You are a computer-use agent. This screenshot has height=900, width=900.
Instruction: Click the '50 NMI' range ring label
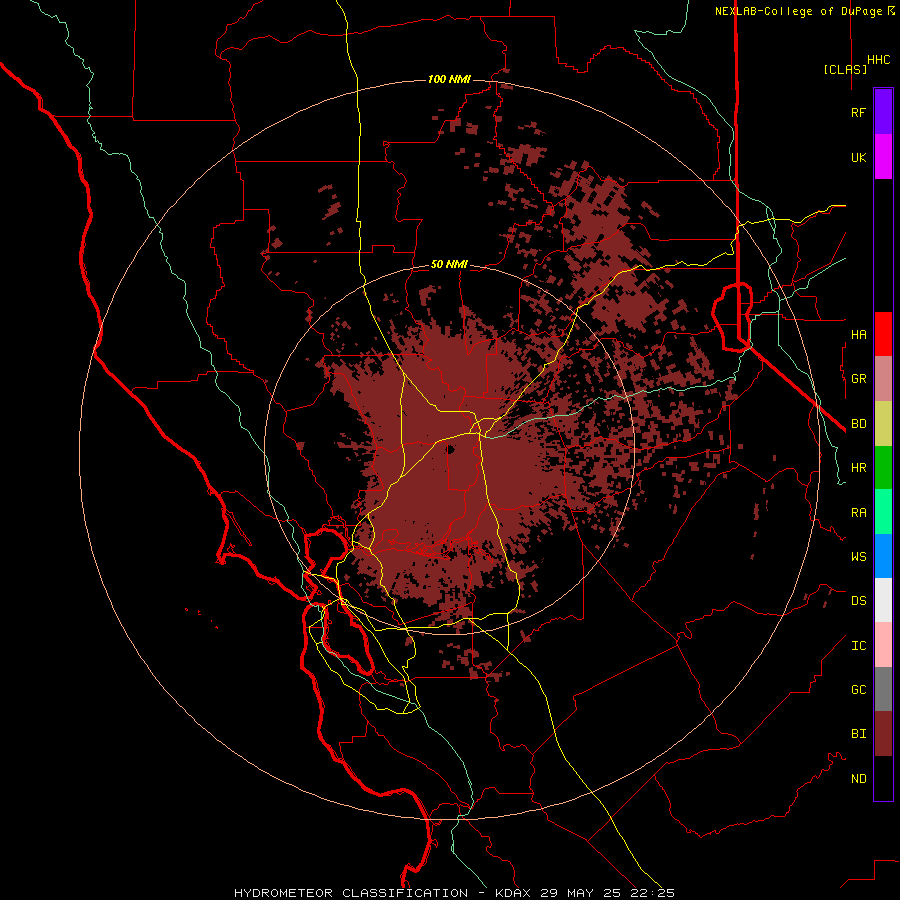[x=449, y=265]
